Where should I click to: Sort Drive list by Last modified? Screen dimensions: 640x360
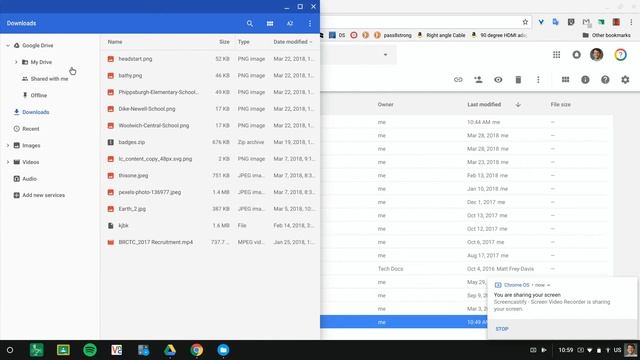click(484, 104)
